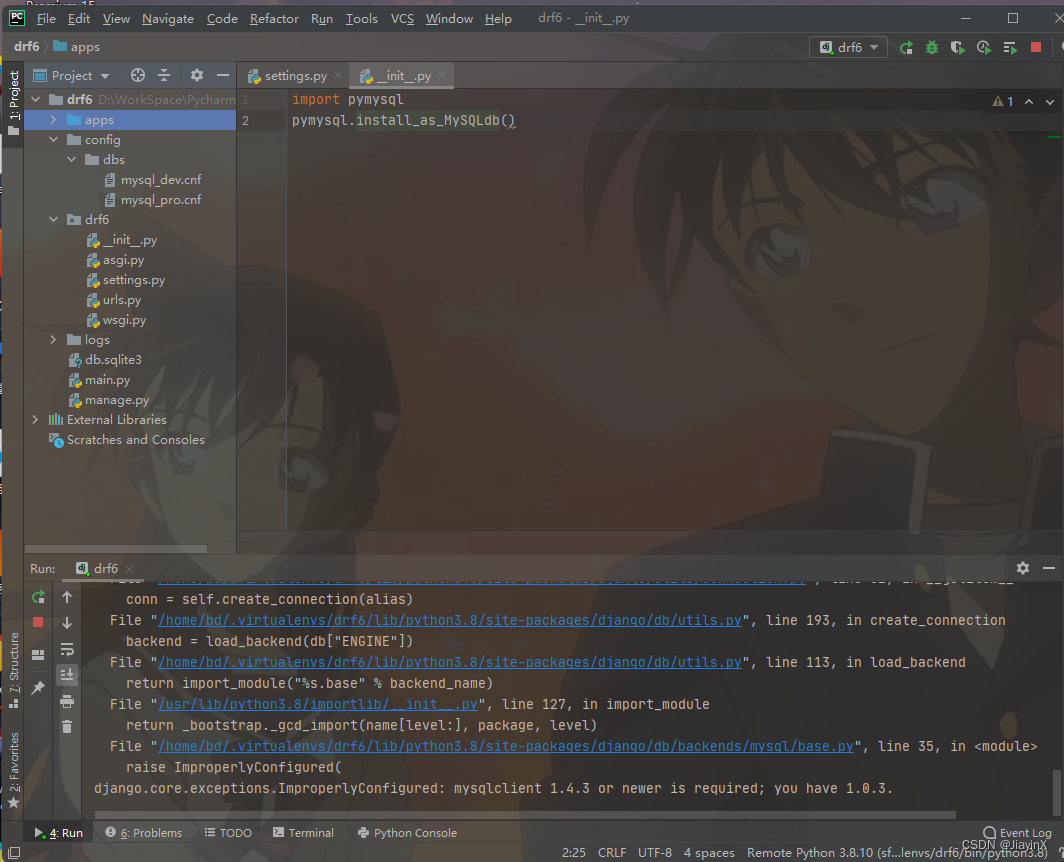Launch the profiler for drf6
1064x862 pixels.
(983, 48)
